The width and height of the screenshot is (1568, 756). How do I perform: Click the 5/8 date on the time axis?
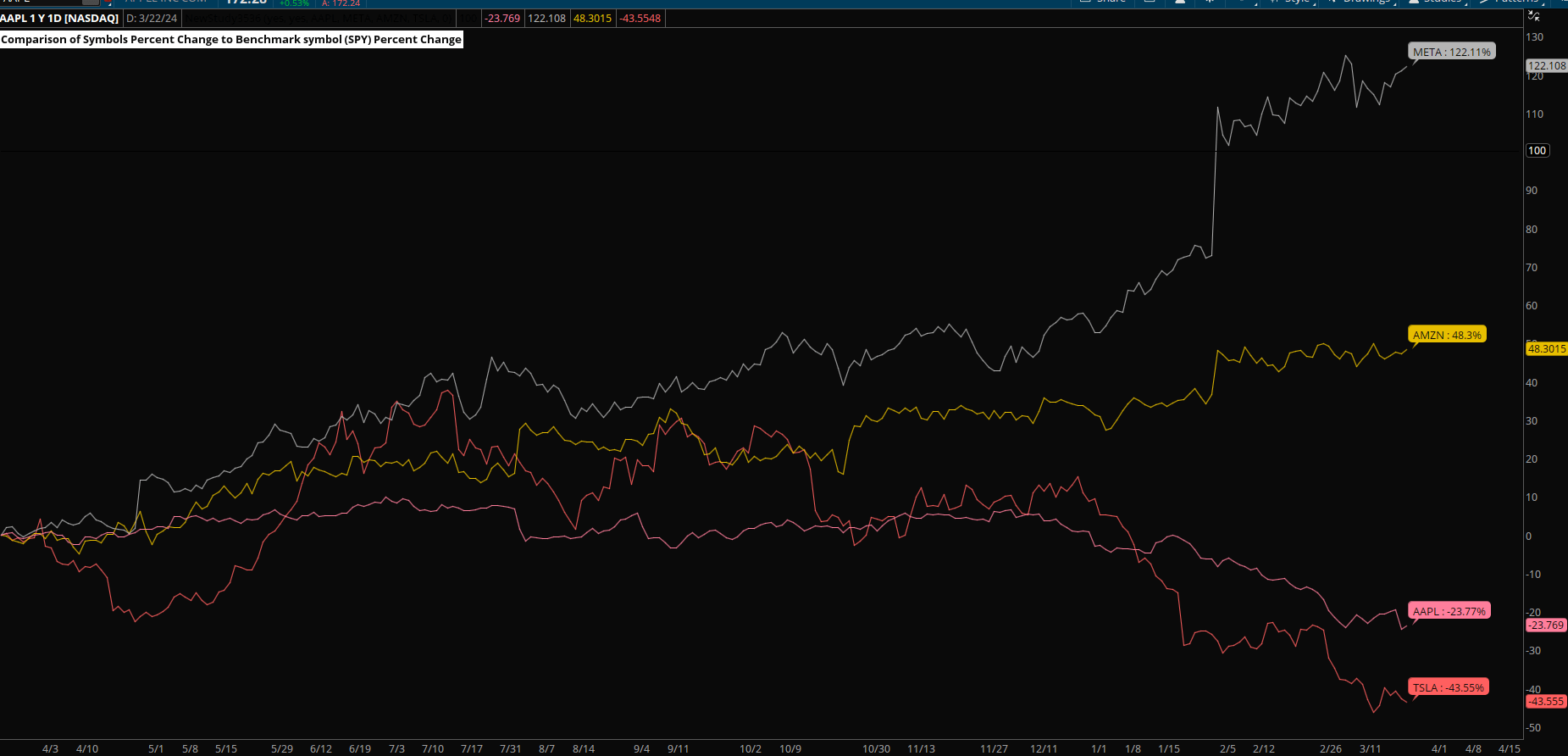coord(190,748)
